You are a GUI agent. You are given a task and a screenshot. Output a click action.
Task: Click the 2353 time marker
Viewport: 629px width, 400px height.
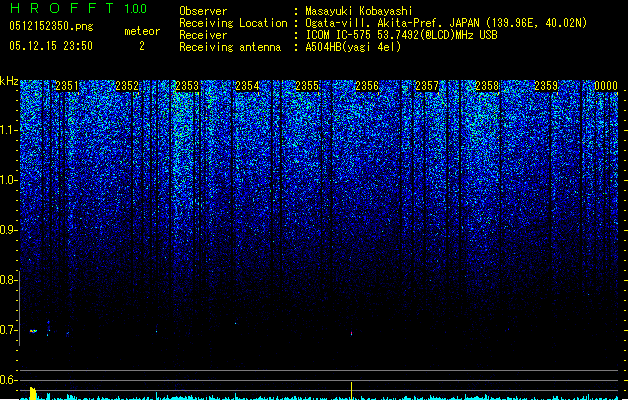point(187,86)
